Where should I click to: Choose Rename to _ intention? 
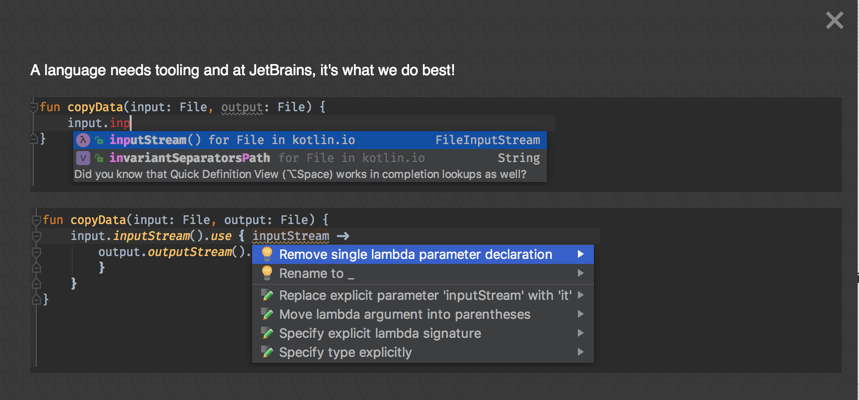click(422, 273)
